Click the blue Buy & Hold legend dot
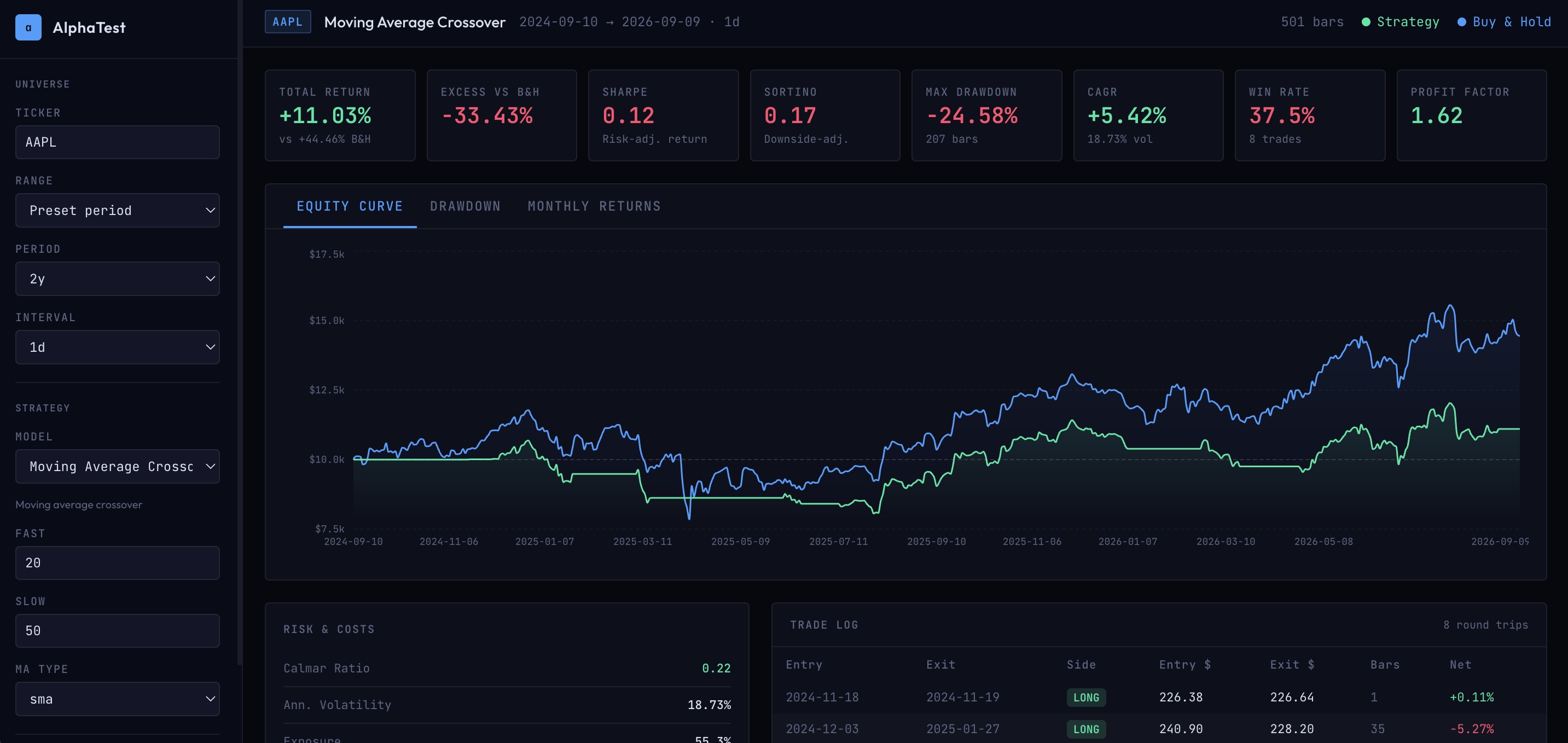1568x743 pixels. point(1461,22)
